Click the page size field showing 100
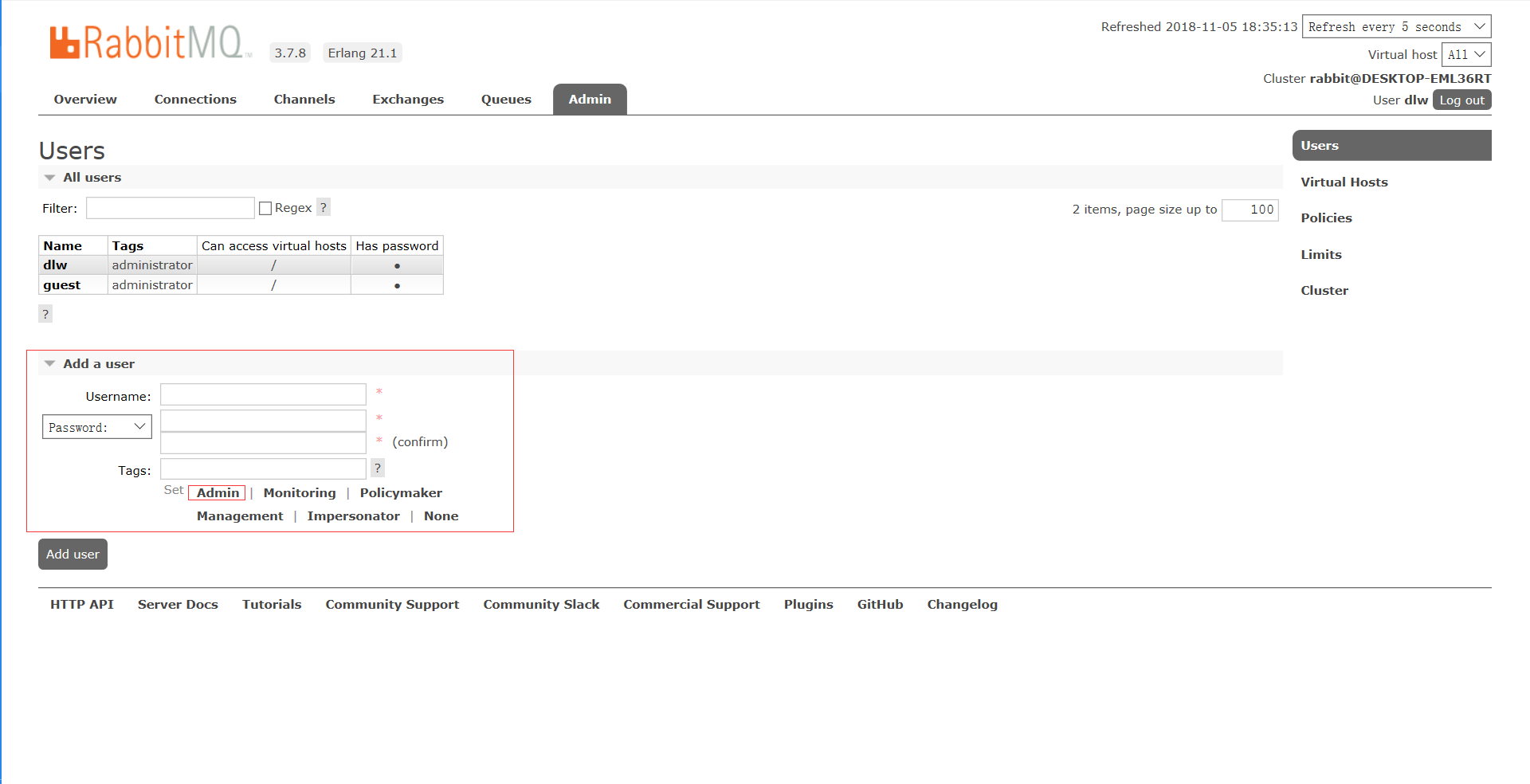This screenshot has height=784, width=1530. click(x=1249, y=210)
